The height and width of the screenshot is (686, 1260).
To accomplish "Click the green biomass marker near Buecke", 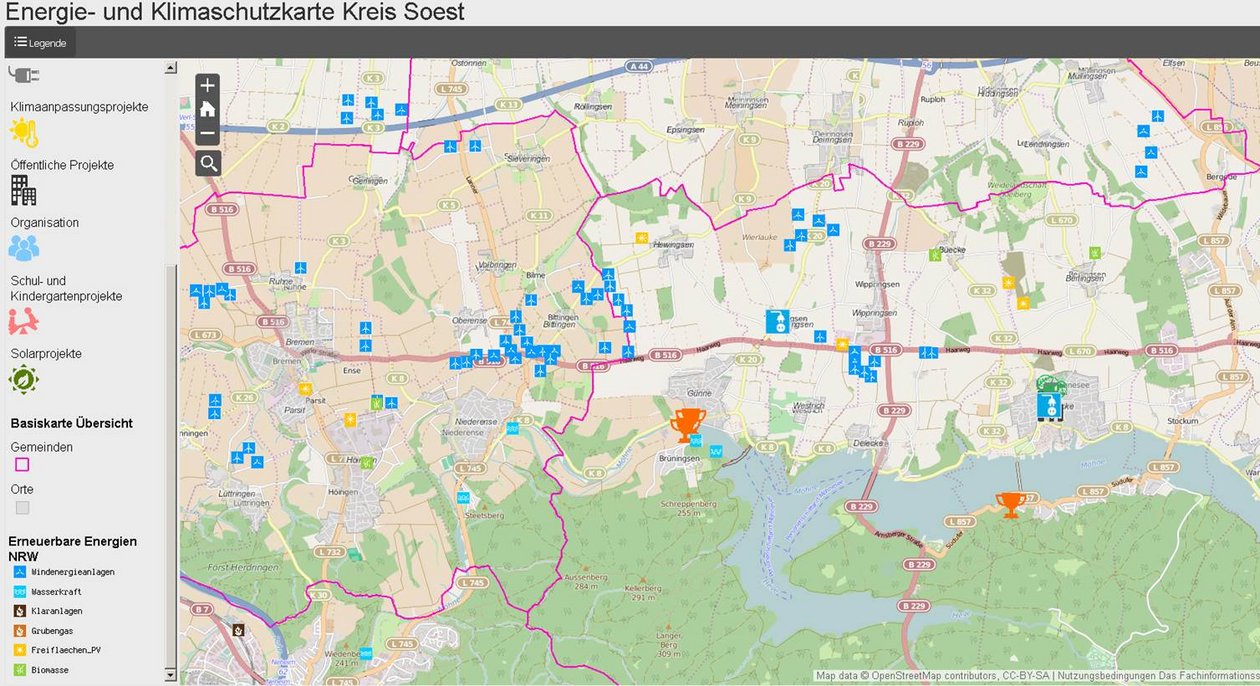I will tap(934, 255).
